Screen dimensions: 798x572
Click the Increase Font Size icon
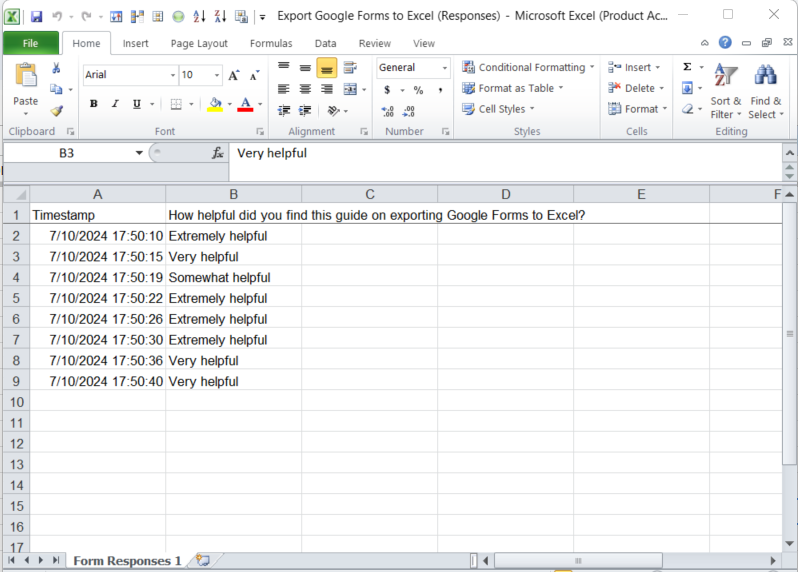[x=233, y=75]
